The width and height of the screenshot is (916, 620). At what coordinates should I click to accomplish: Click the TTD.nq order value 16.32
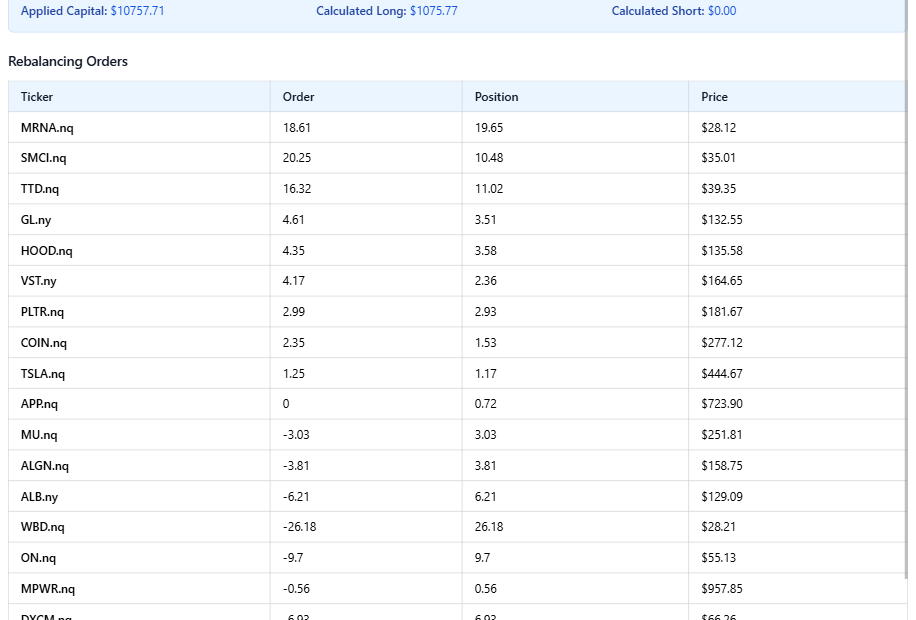[297, 189]
